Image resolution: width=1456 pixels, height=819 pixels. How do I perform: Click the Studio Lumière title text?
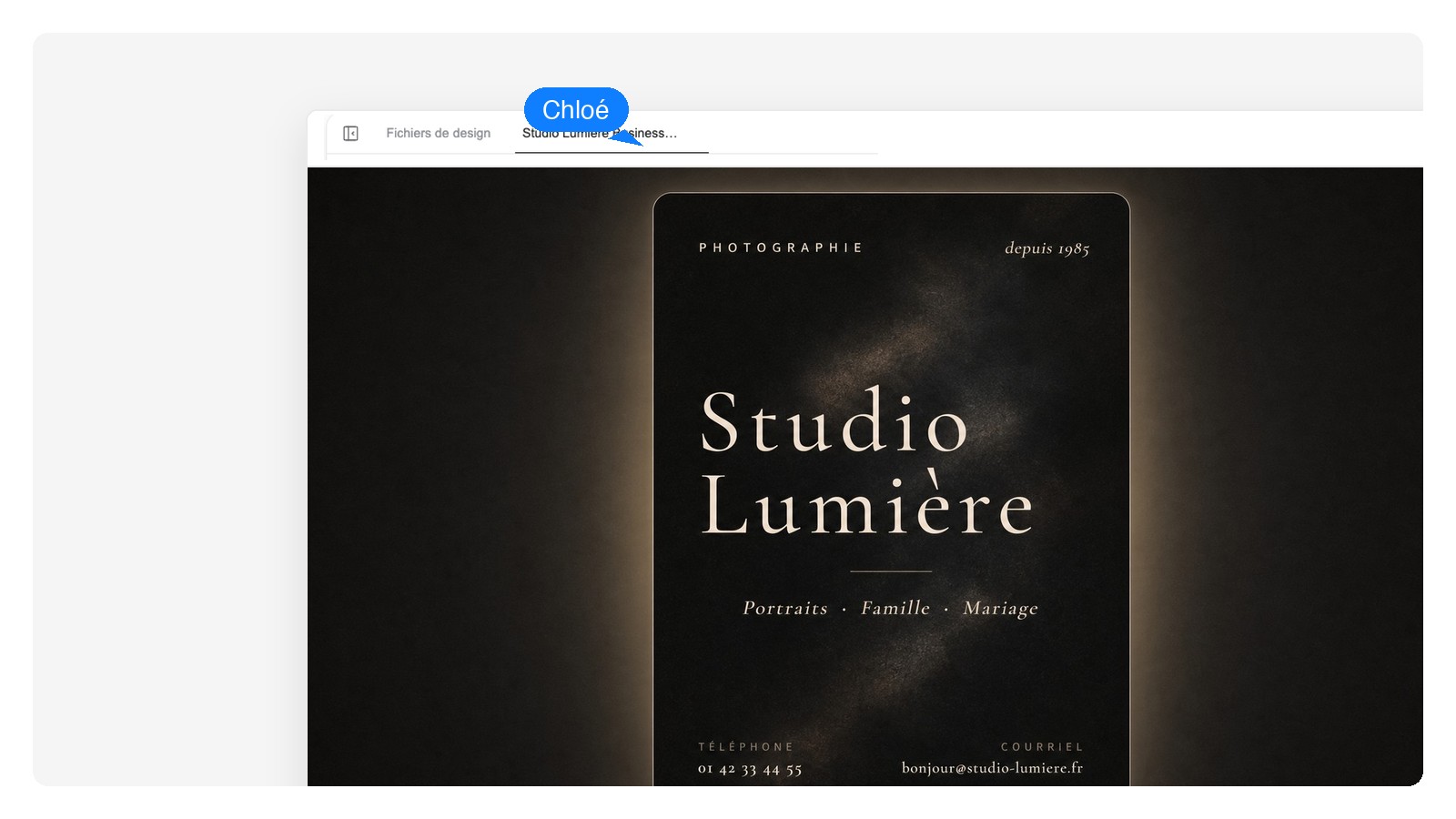pos(866,462)
